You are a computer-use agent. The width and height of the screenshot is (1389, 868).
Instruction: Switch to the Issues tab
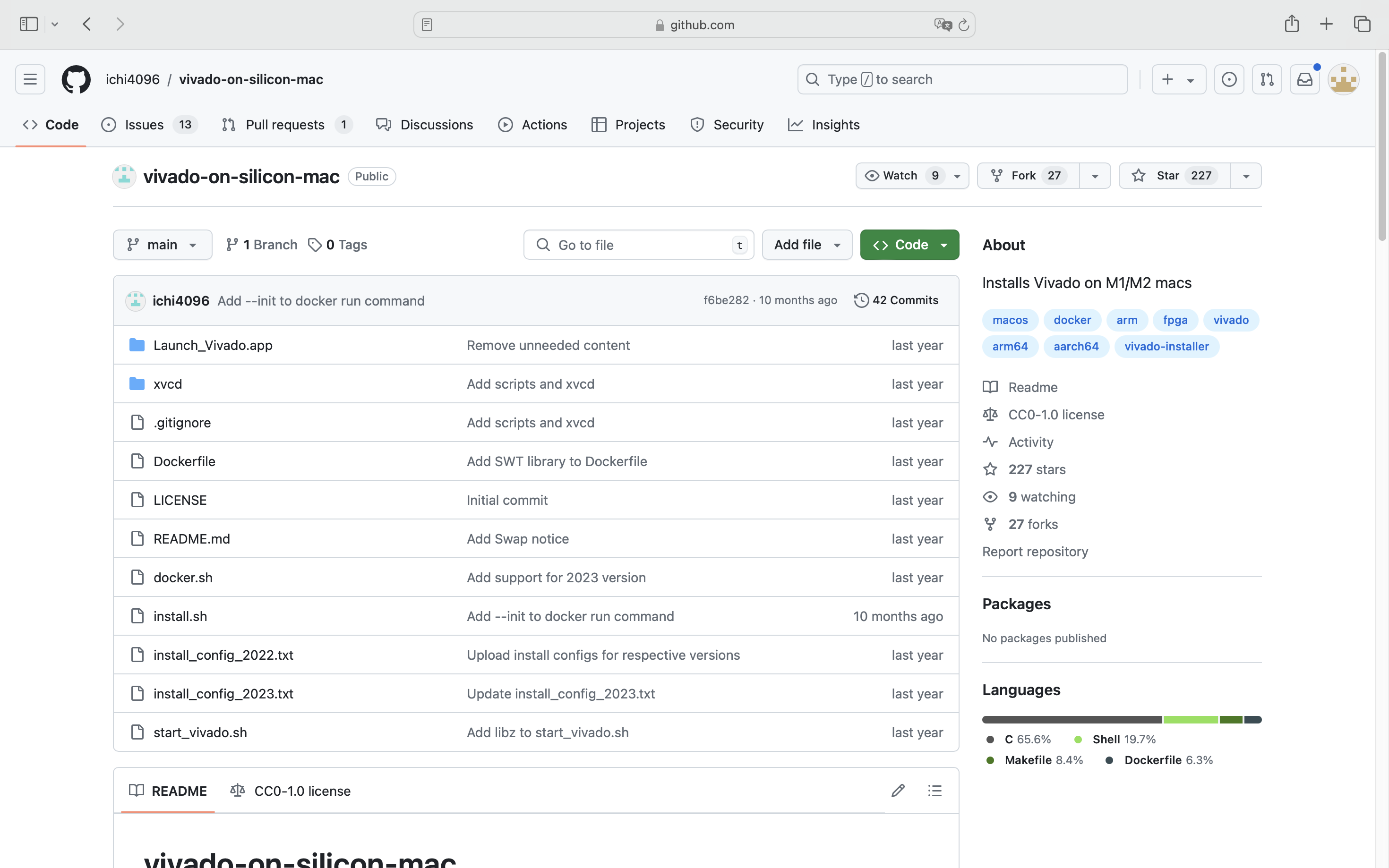pos(144,125)
